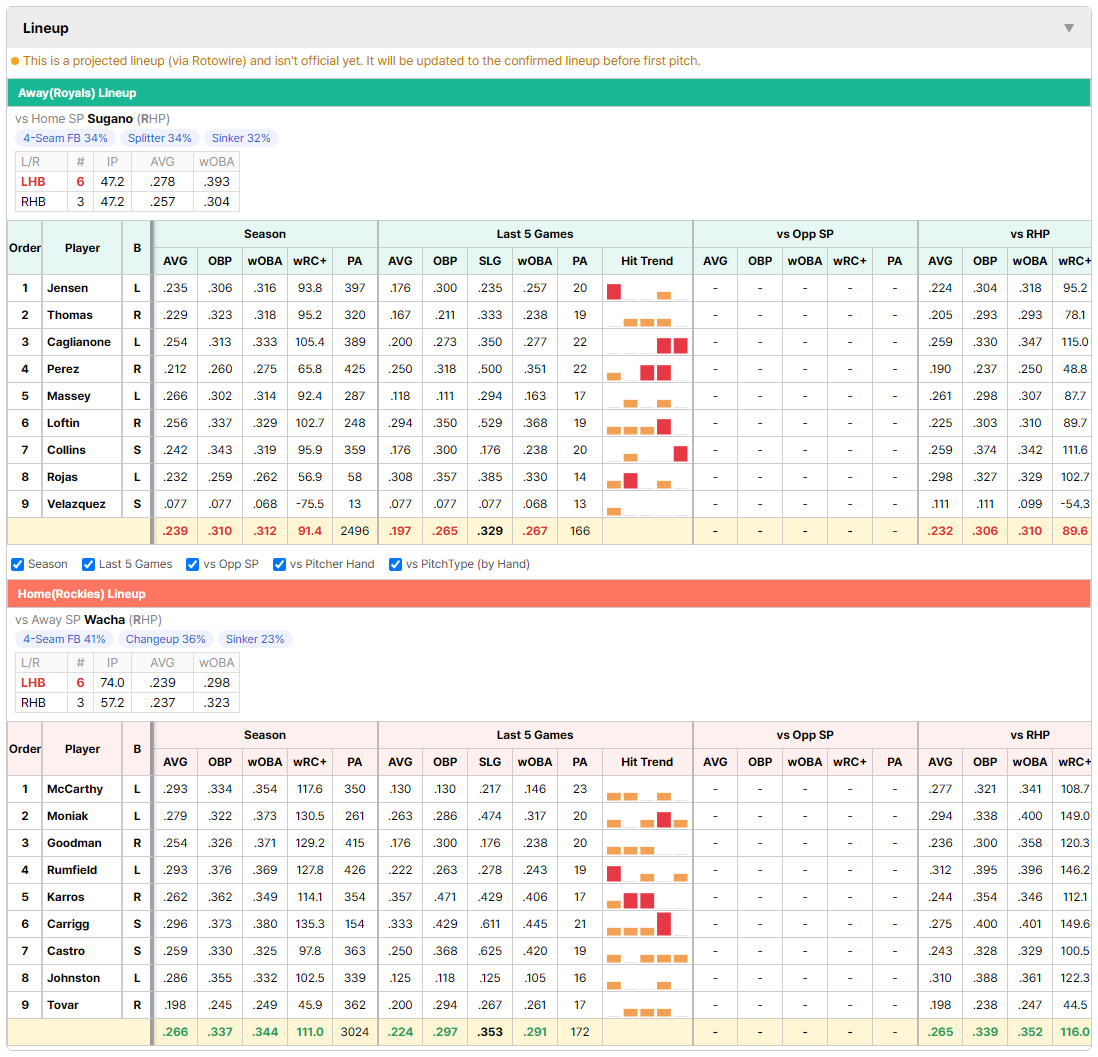Click Jensen's red hit trend bar

tap(614, 292)
